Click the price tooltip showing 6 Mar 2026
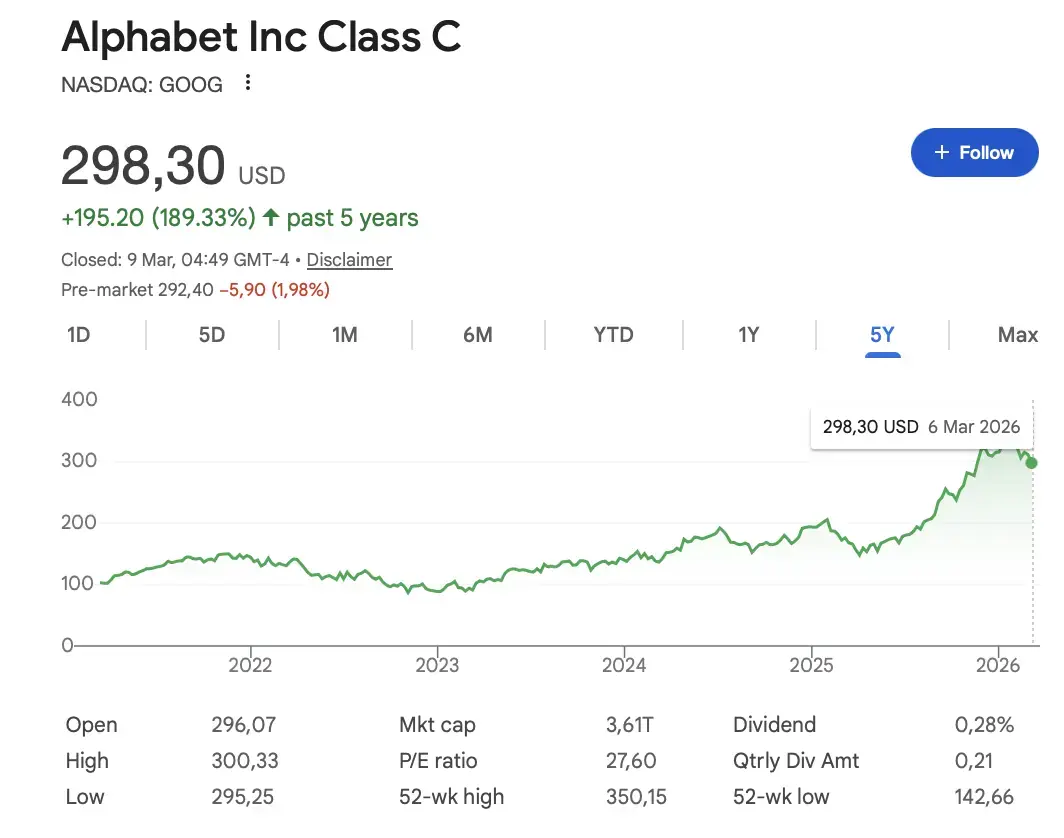The image size is (1064, 838). click(921, 426)
